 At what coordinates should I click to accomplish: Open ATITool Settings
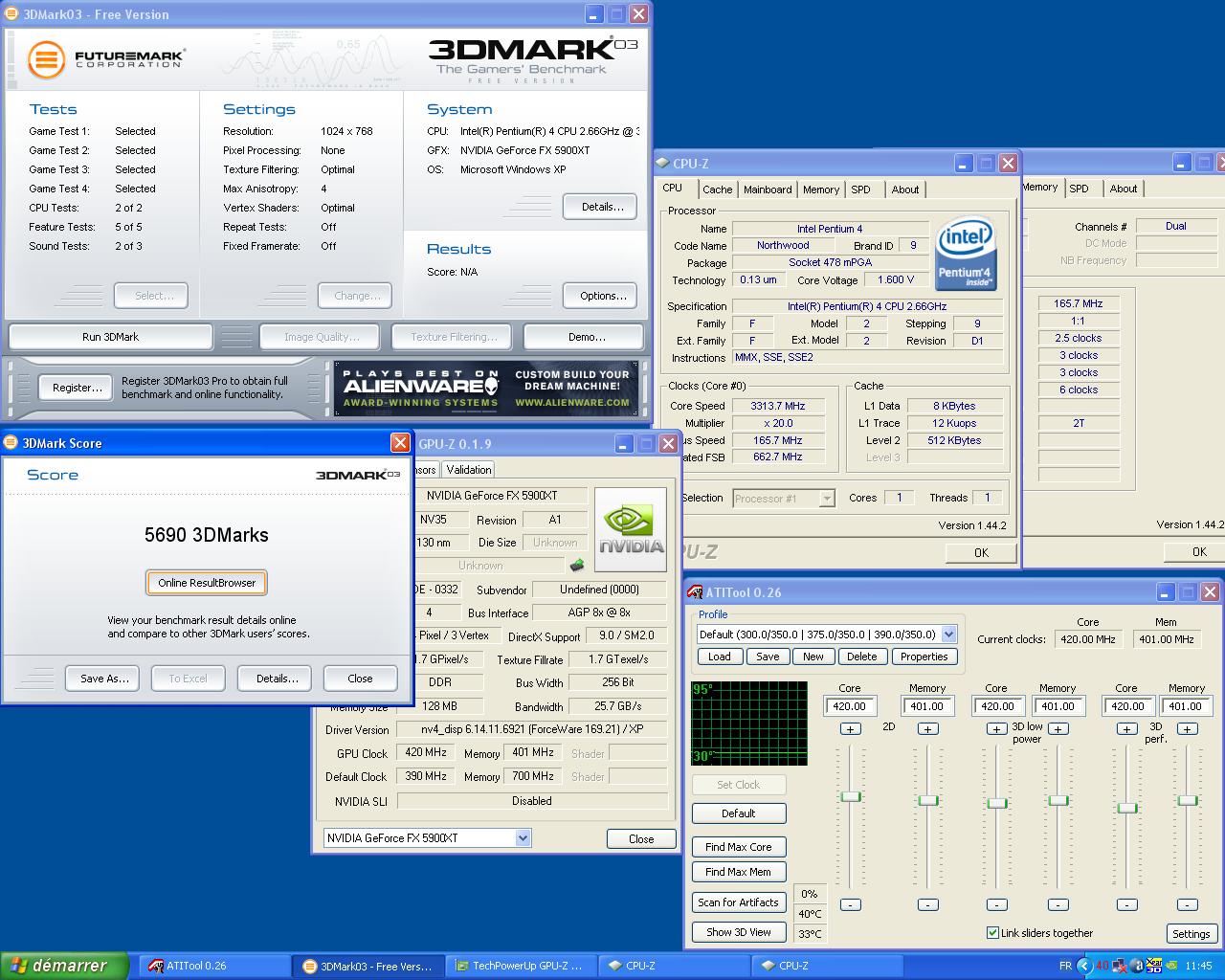coord(1192,934)
